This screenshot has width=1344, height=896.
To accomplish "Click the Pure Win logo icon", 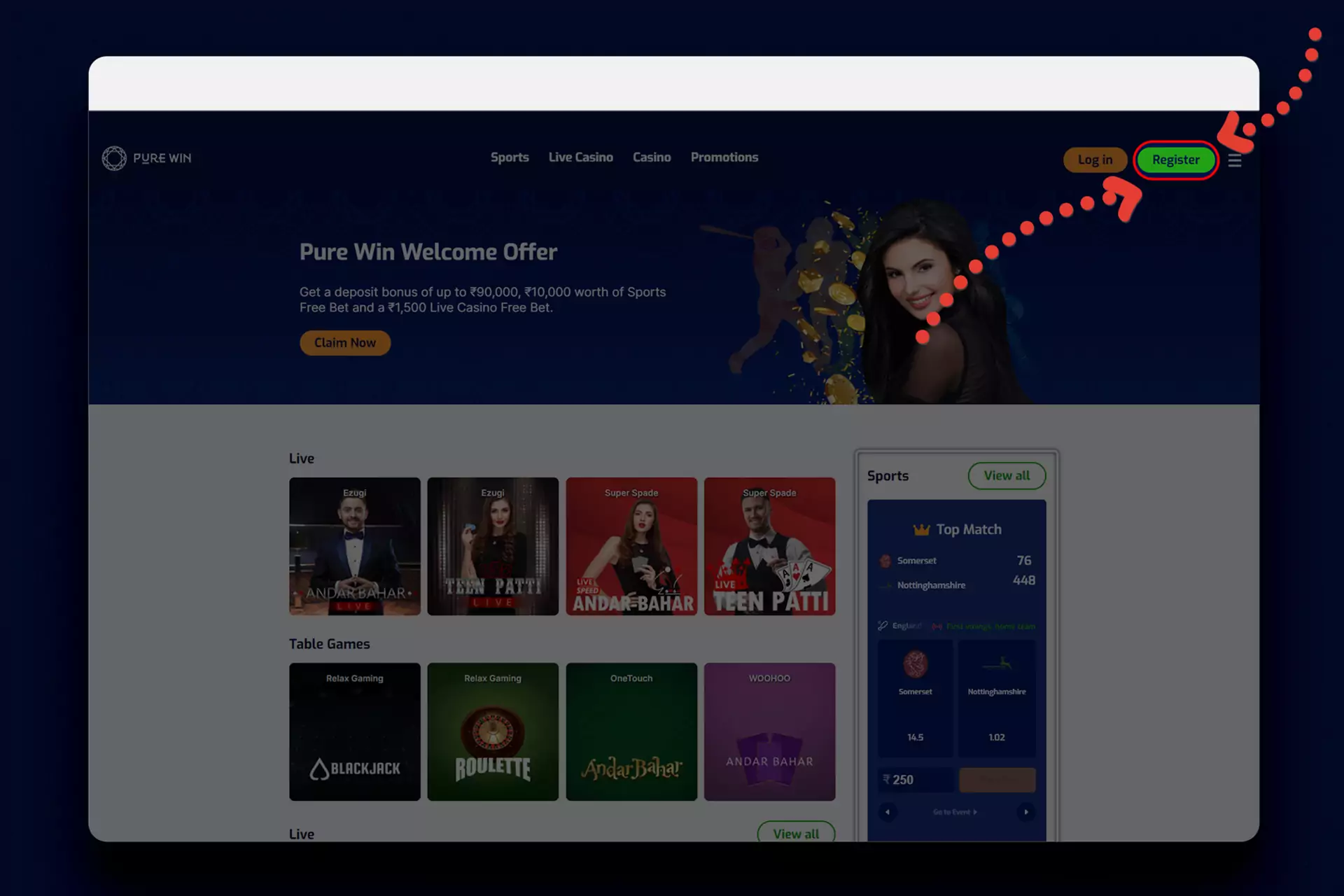I will click(x=113, y=158).
